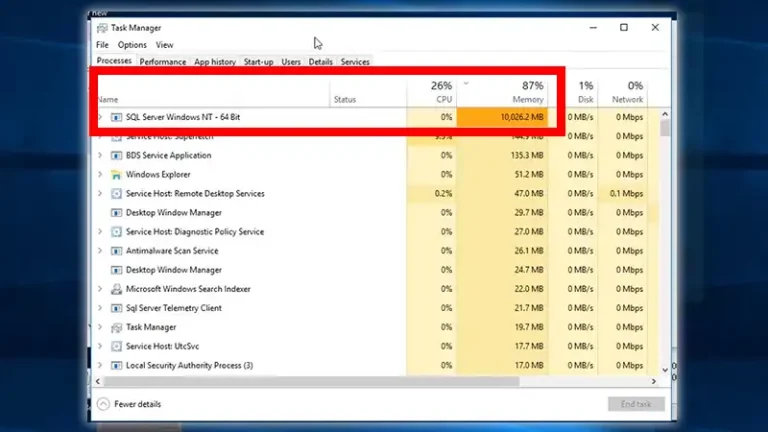Open the Options menu
The image size is (768, 432).
pos(132,45)
